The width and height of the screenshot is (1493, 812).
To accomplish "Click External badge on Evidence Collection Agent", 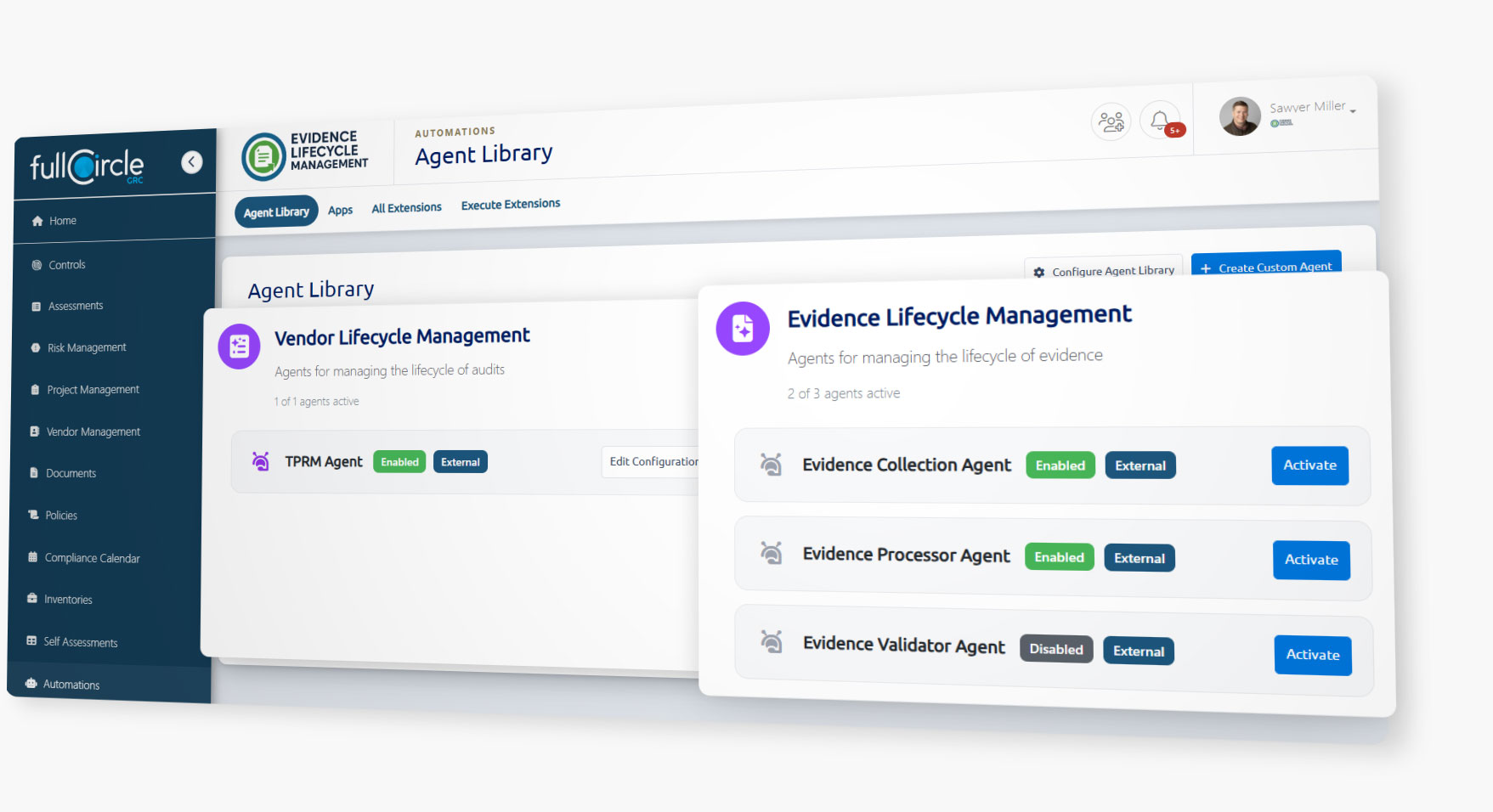I will click(x=1140, y=465).
